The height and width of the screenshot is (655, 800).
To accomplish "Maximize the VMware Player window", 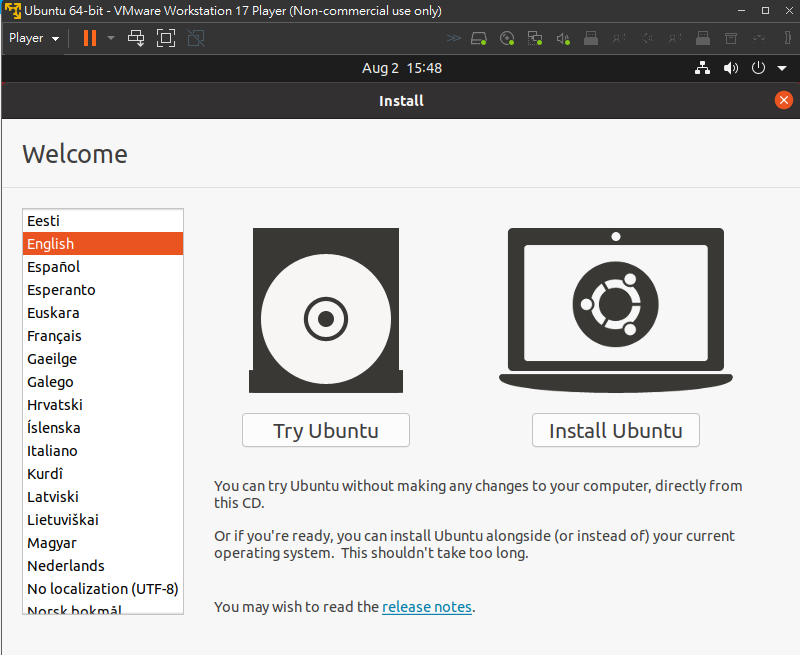I will click(765, 11).
